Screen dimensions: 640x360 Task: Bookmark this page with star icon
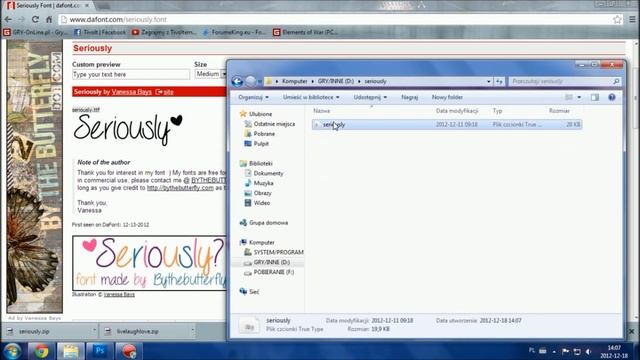click(x=617, y=19)
